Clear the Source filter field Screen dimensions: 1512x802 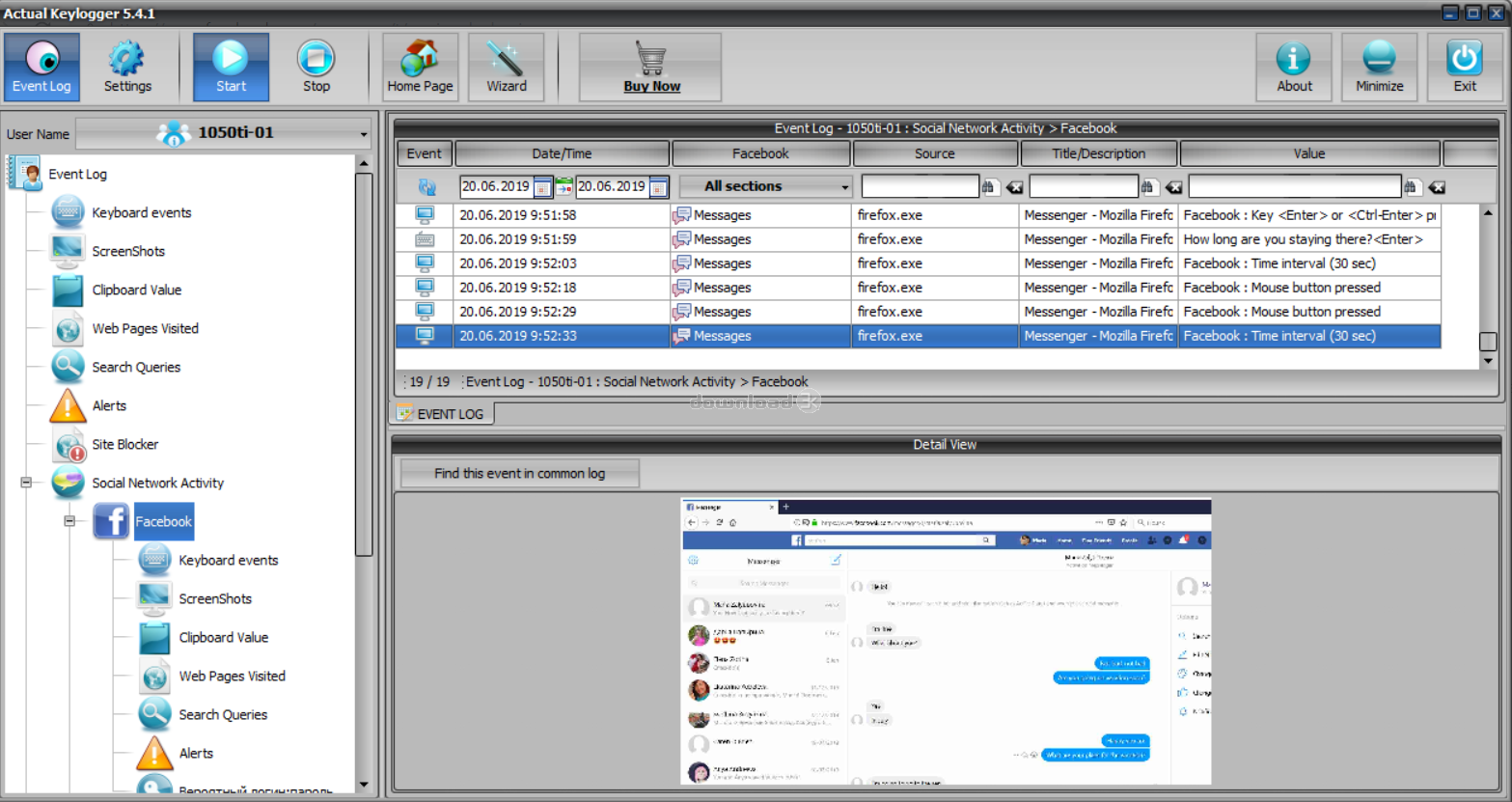1014,187
